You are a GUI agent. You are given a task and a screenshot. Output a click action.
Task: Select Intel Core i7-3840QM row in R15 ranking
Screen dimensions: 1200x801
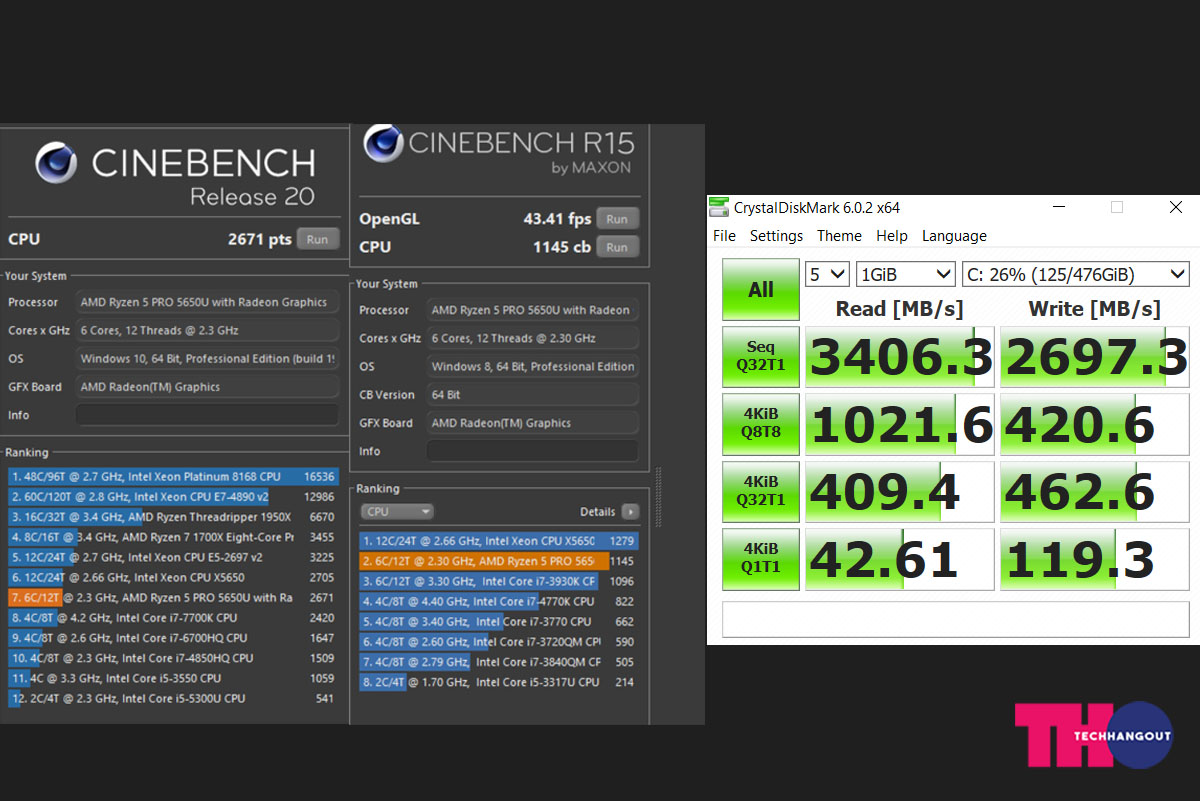(x=499, y=662)
